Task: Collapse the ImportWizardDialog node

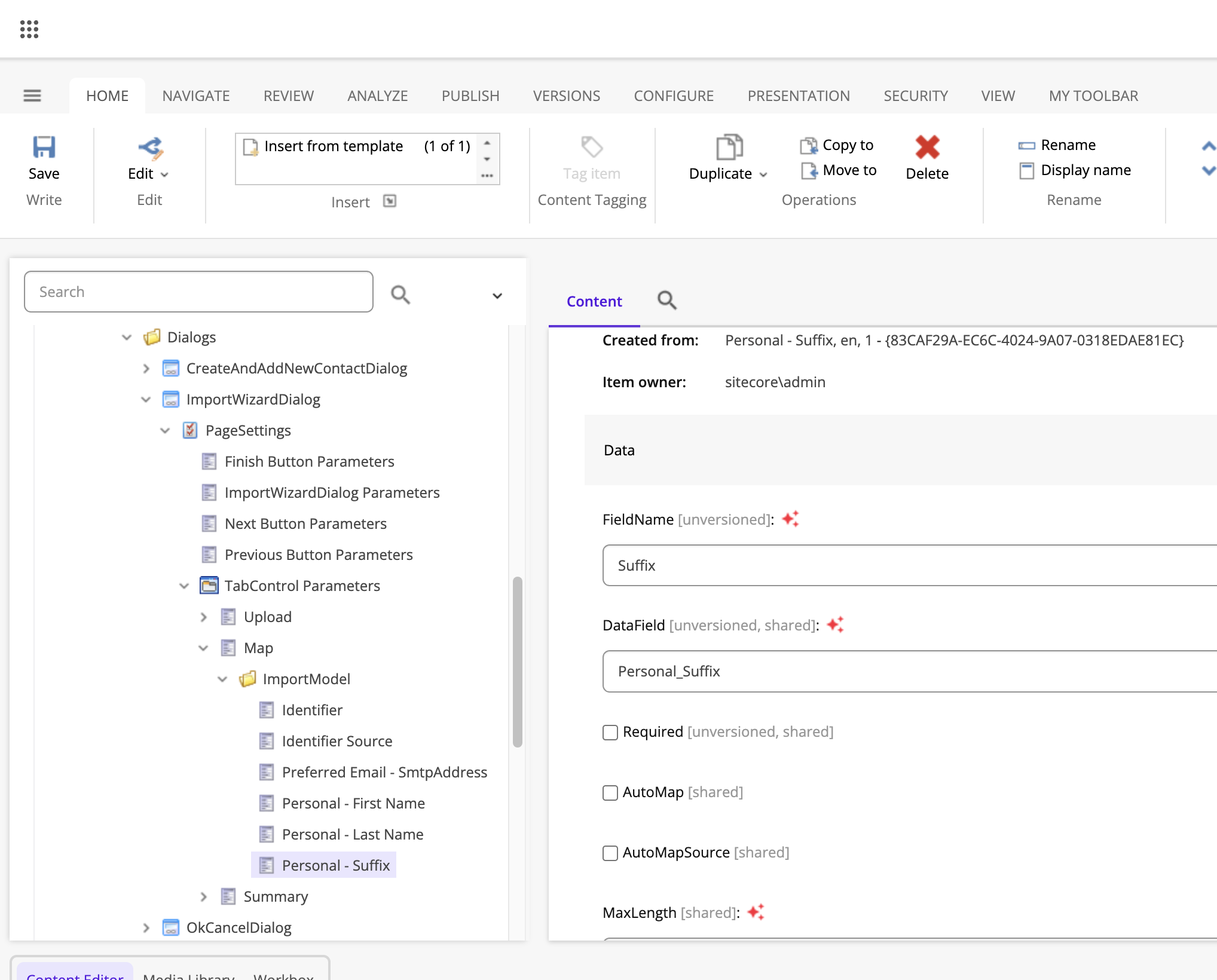Action: tap(146, 399)
